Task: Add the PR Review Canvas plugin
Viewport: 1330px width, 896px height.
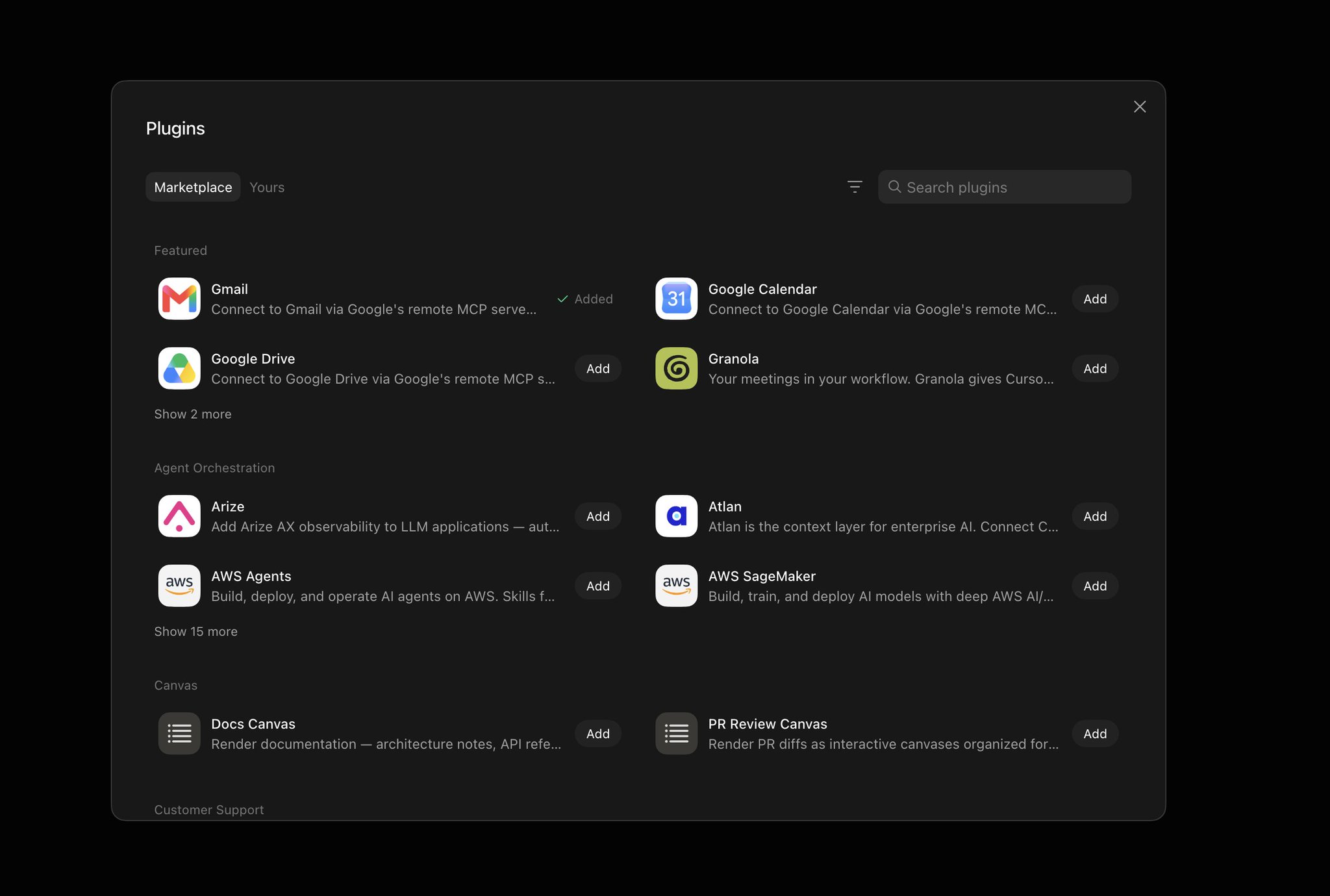Action: point(1095,734)
